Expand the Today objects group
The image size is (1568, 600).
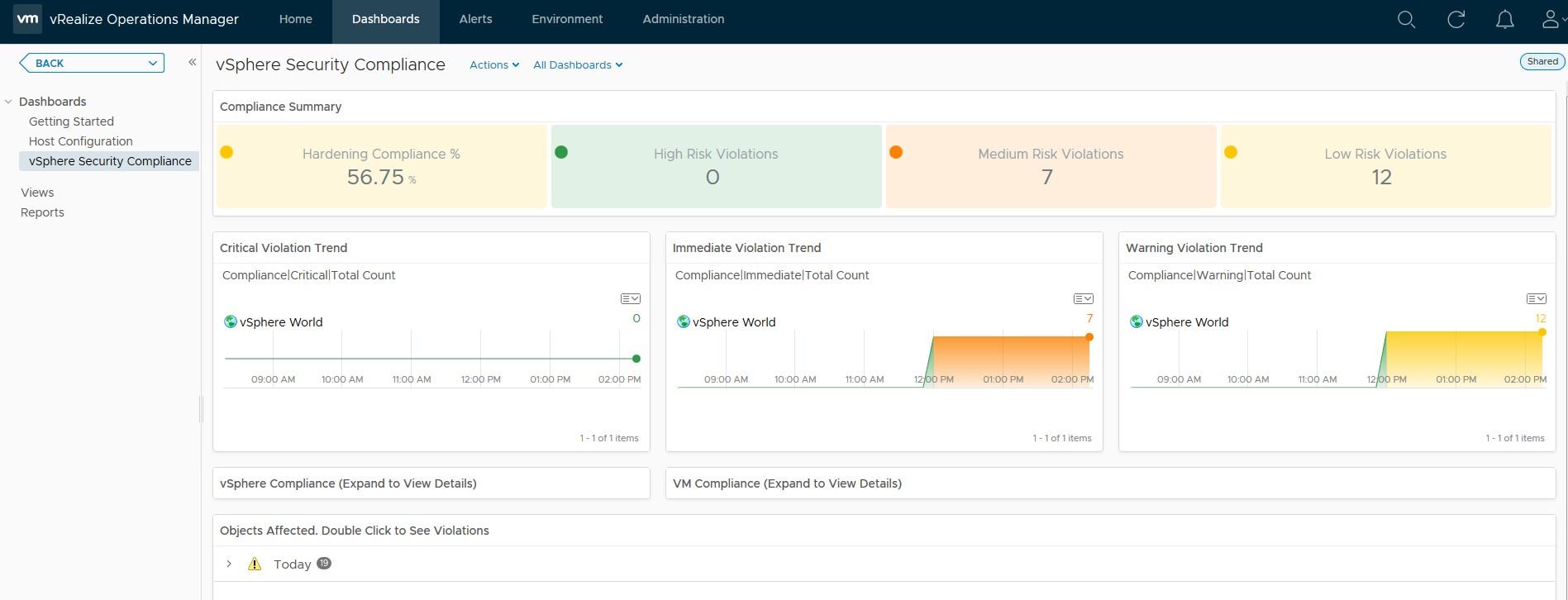pos(229,564)
